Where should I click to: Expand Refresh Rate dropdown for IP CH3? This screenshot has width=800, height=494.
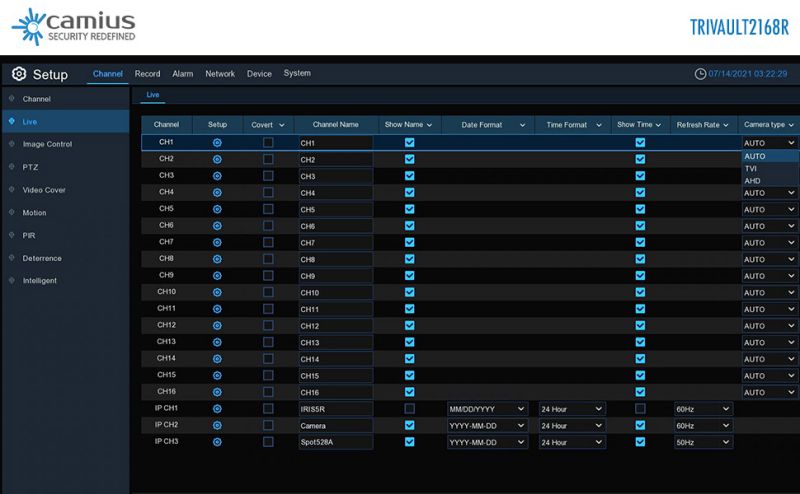point(703,442)
